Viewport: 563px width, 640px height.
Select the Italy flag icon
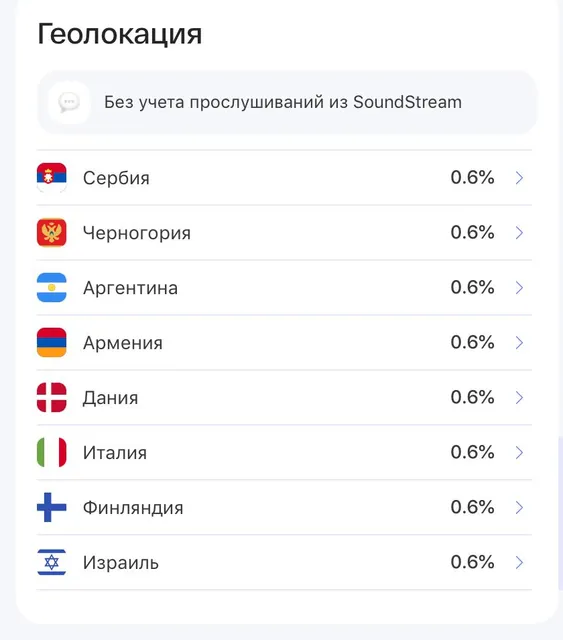[51, 452]
